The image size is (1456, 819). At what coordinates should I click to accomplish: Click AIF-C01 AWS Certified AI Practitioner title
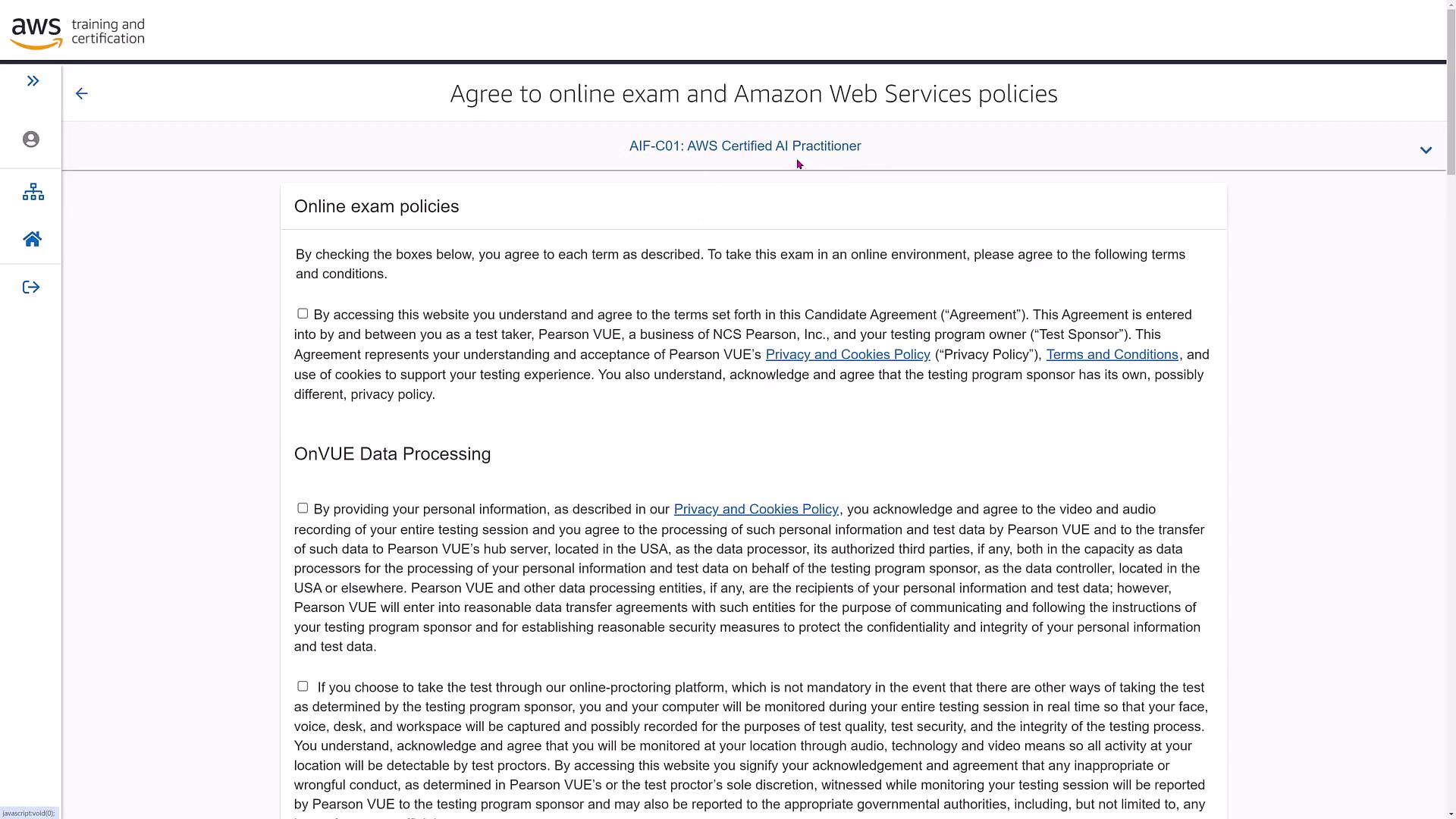[x=745, y=146]
